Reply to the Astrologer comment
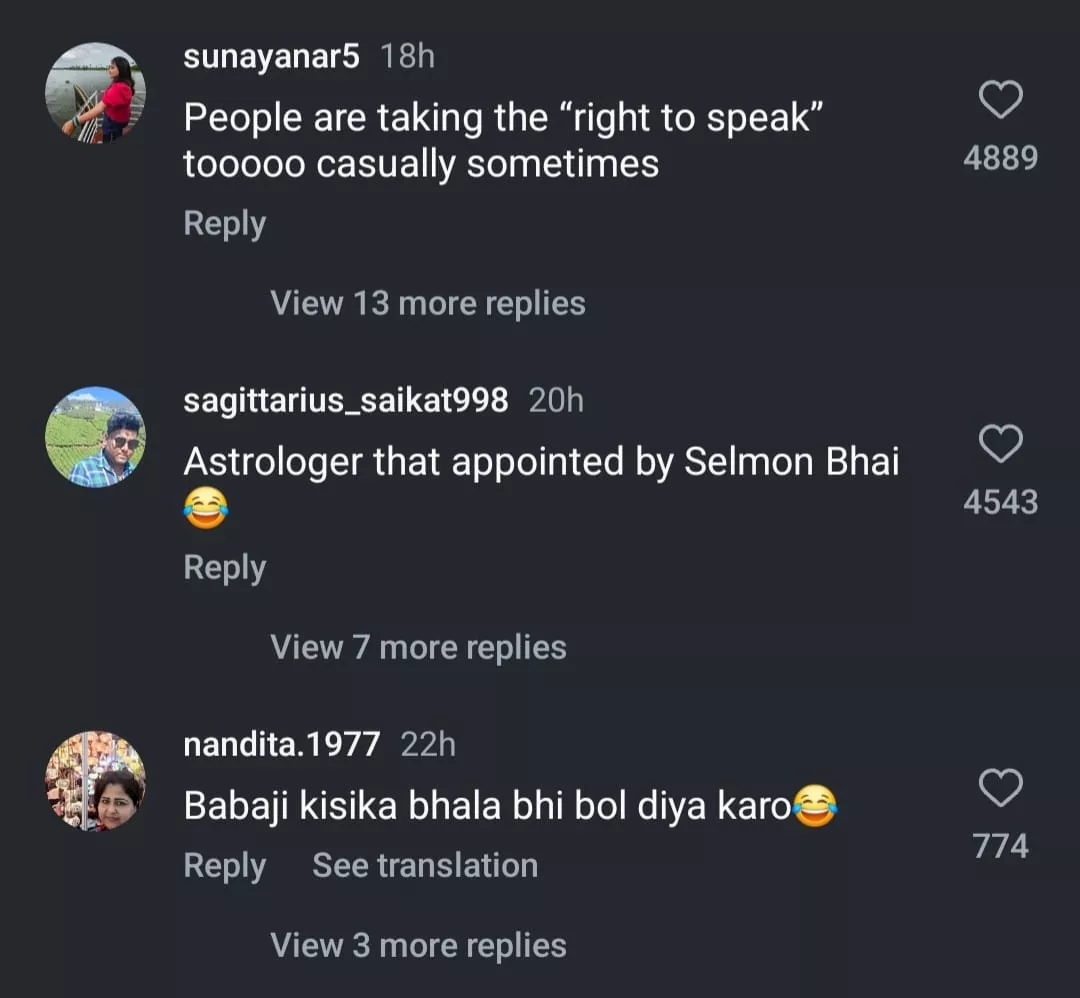Screen dimensions: 1080x998 (x=224, y=568)
